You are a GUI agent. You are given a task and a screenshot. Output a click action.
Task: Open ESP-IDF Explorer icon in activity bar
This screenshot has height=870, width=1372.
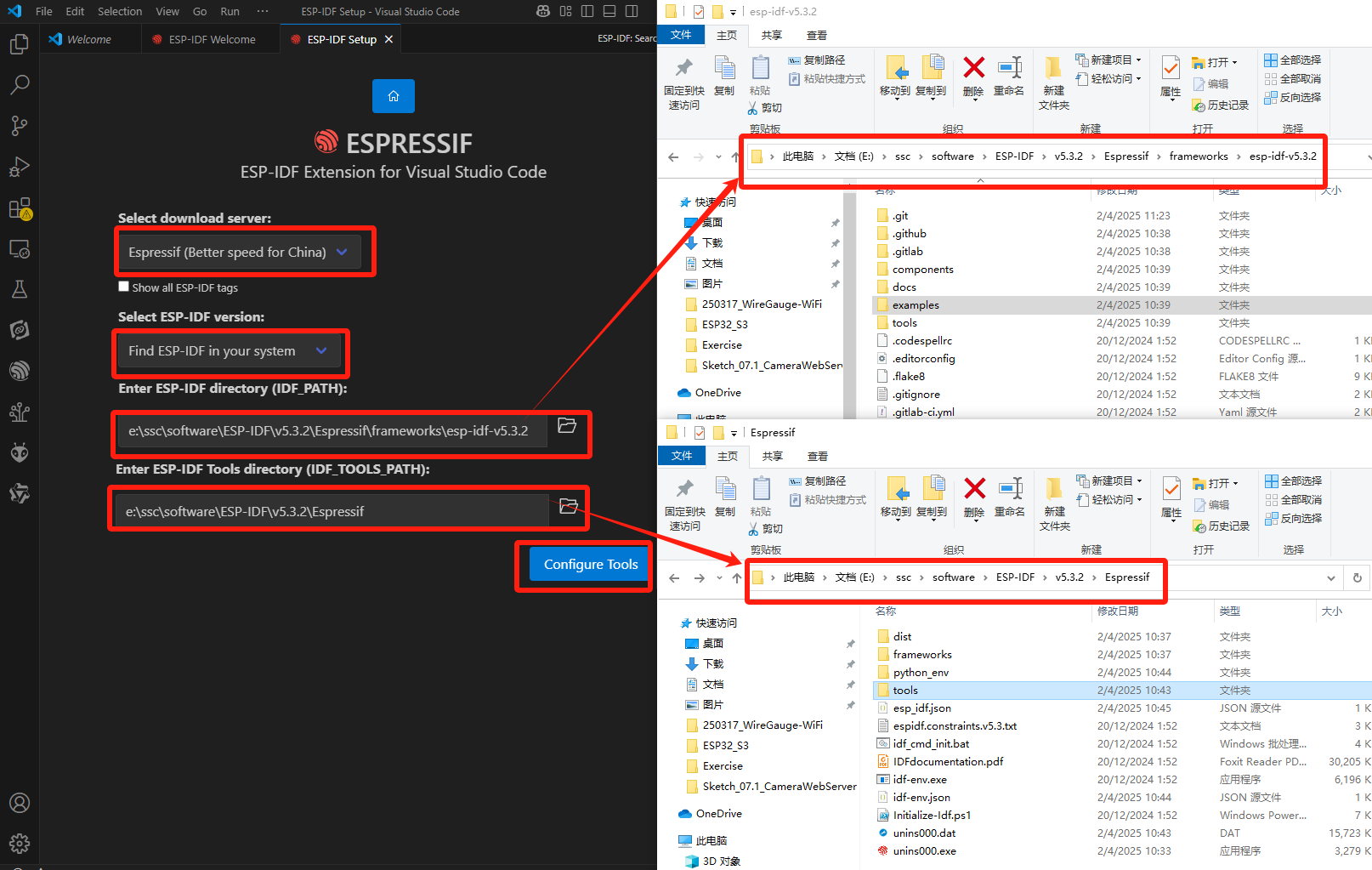pyautogui.click(x=20, y=371)
